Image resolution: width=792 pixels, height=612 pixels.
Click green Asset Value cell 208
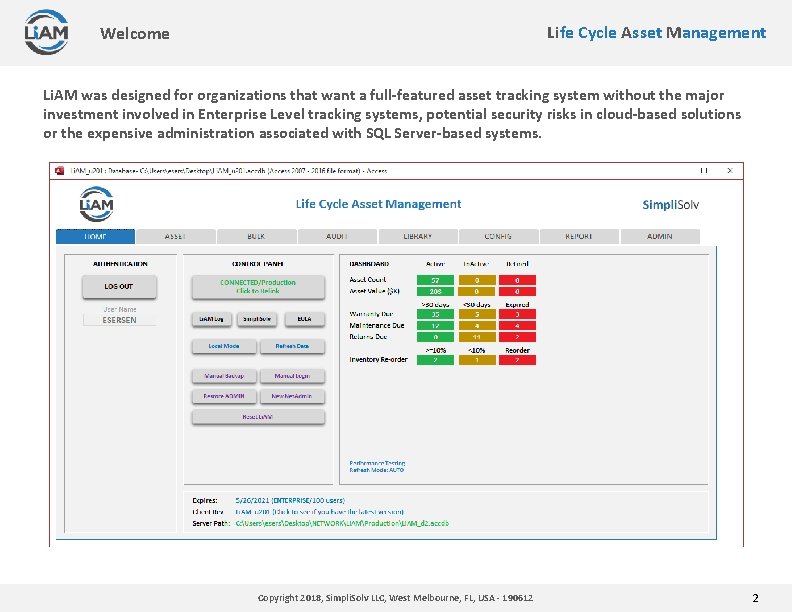435,291
